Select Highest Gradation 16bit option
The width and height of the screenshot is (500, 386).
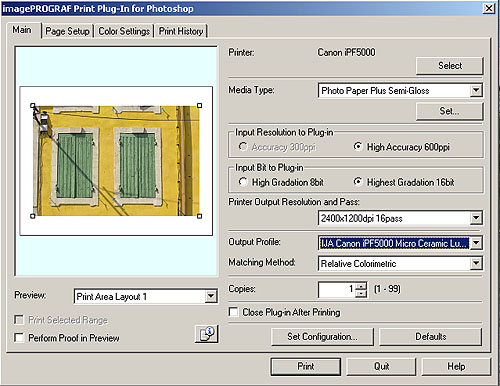pyautogui.click(x=358, y=182)
